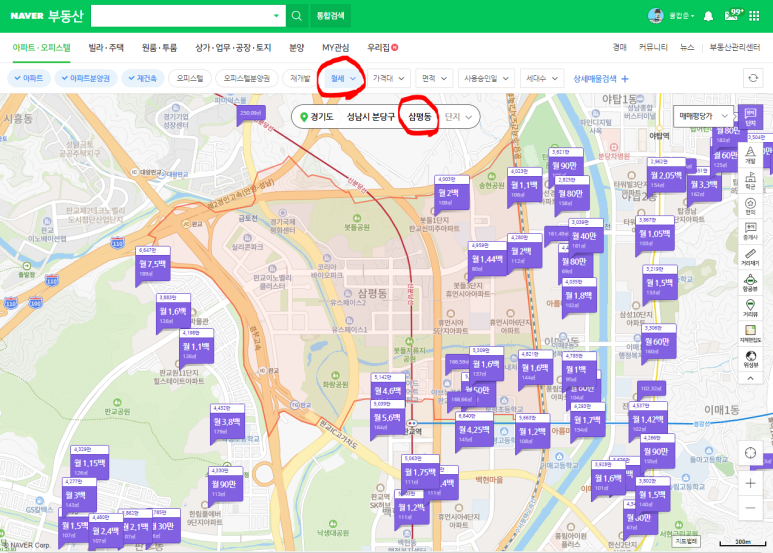Screen dimensions: 773x553
Task: Switch to 위성뷰 satellite view
Action: click(x=750, y=359)
